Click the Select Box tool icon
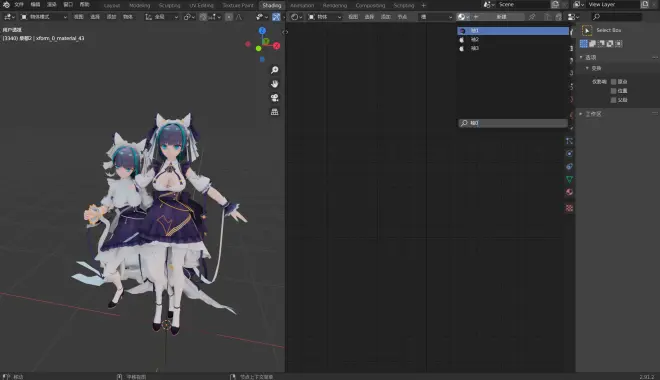Viewport: 660px width, 380px height. pyautogui.click(x=587, y=30)
